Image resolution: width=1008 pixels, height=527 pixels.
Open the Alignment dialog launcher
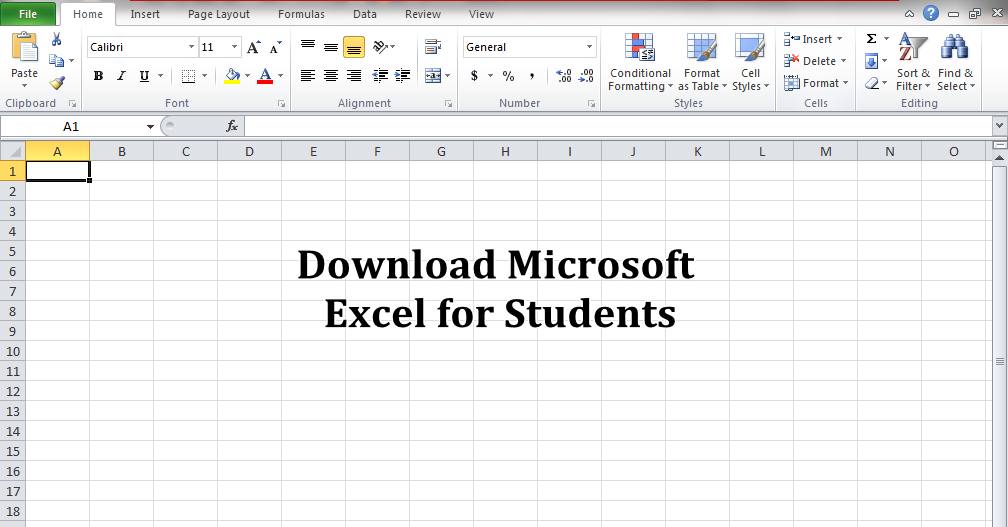click(448, 103)
